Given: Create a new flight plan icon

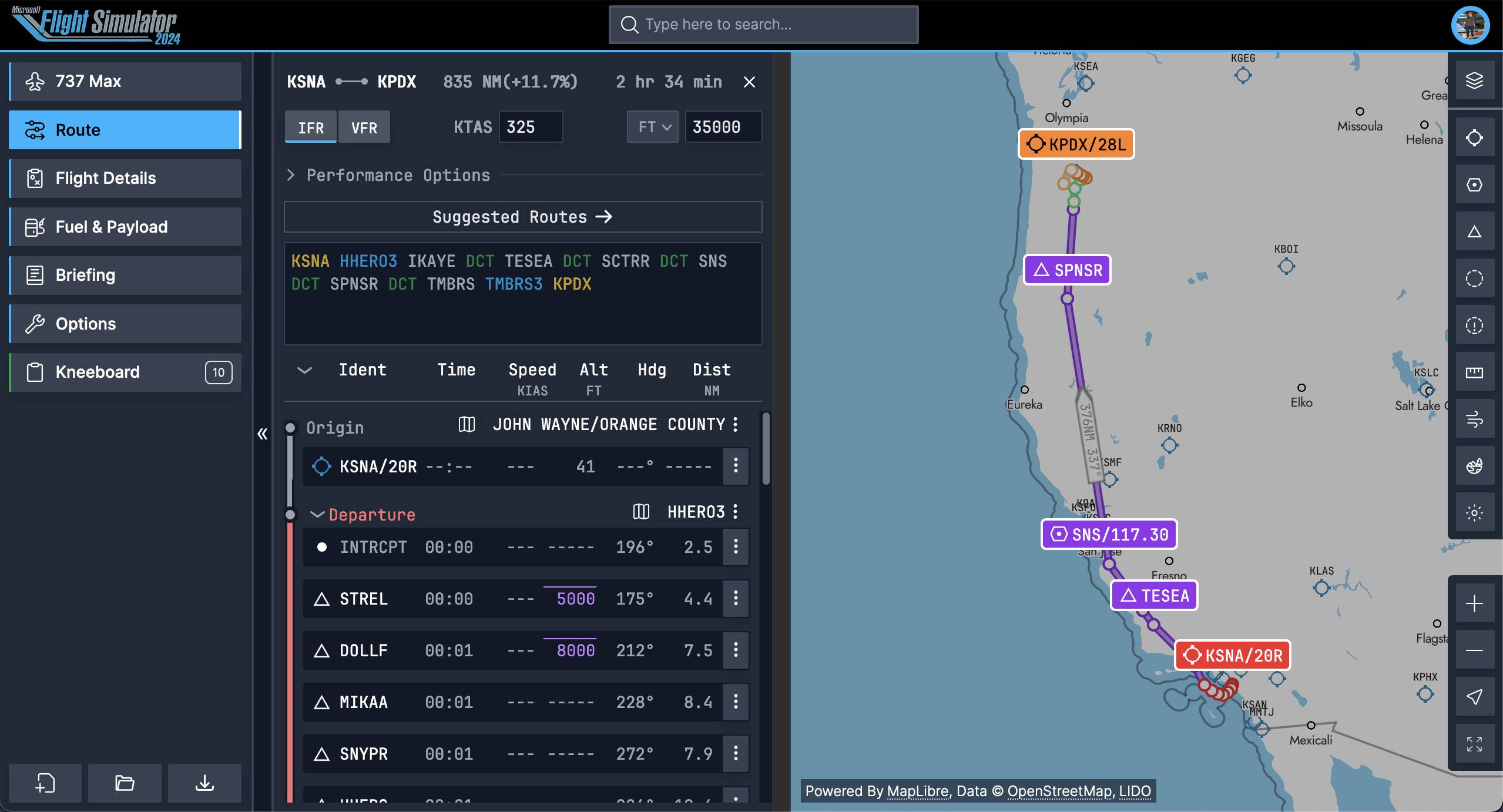Looking at the screenshot, I should coord(45,783).
